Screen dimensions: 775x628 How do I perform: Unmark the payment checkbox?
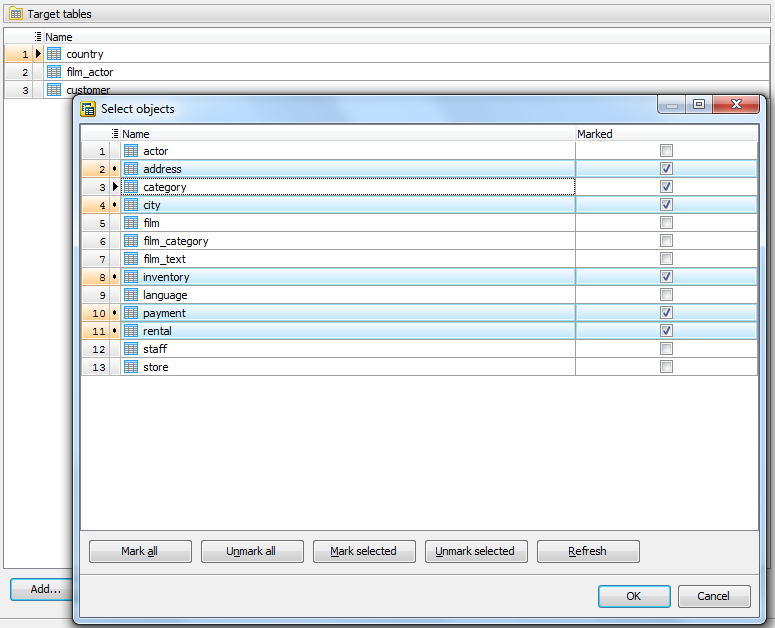tap(666, 313)
